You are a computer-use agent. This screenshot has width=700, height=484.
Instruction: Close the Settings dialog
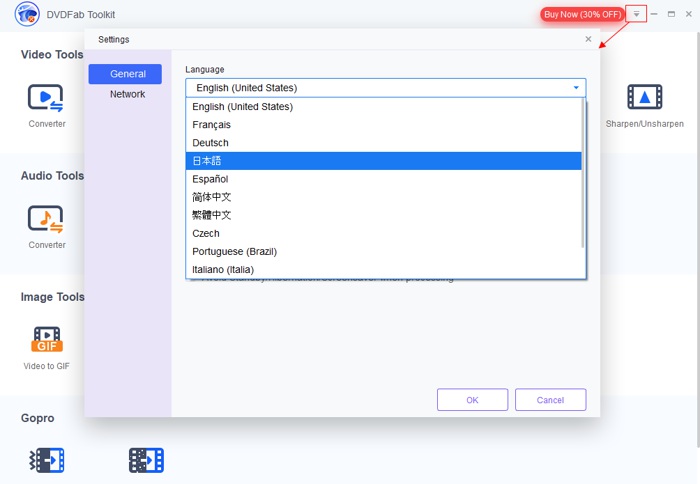[x=588, y=39]
